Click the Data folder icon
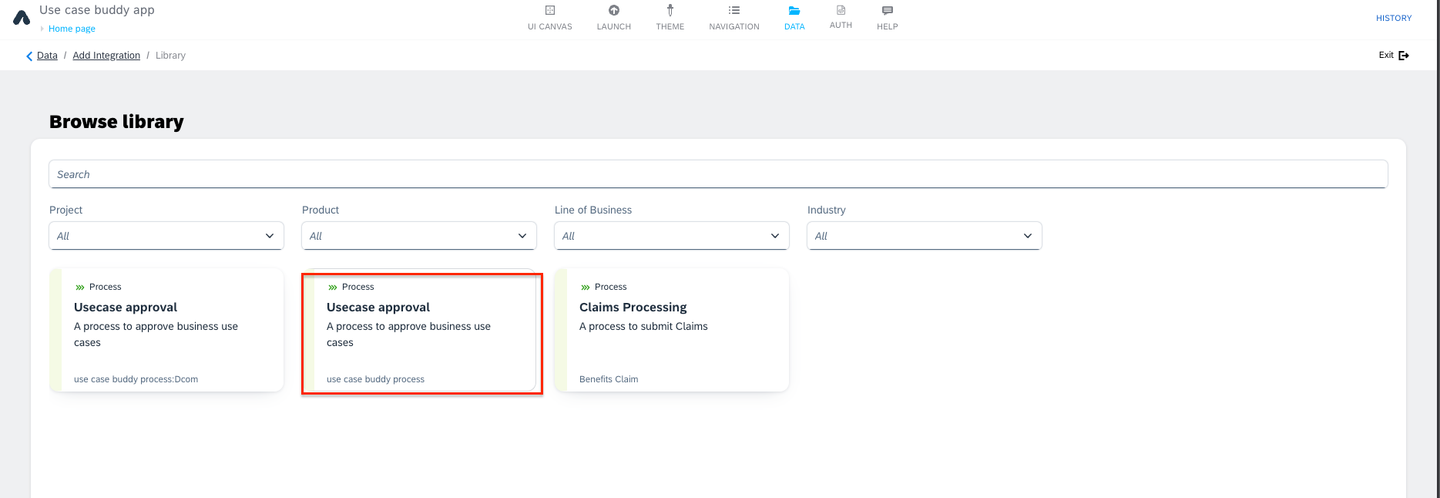 (x=794, y=11)
